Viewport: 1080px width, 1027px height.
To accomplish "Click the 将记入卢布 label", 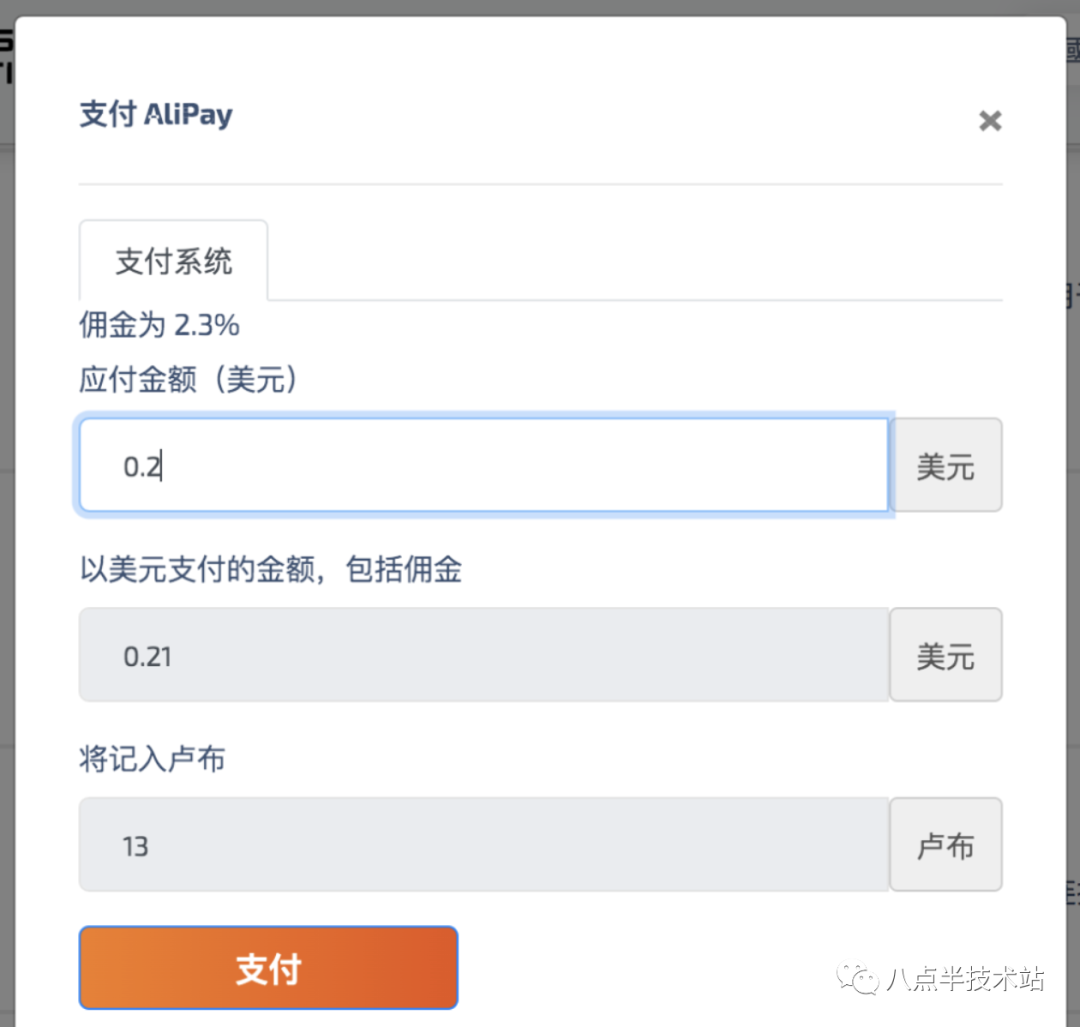I will click(152, 759).
